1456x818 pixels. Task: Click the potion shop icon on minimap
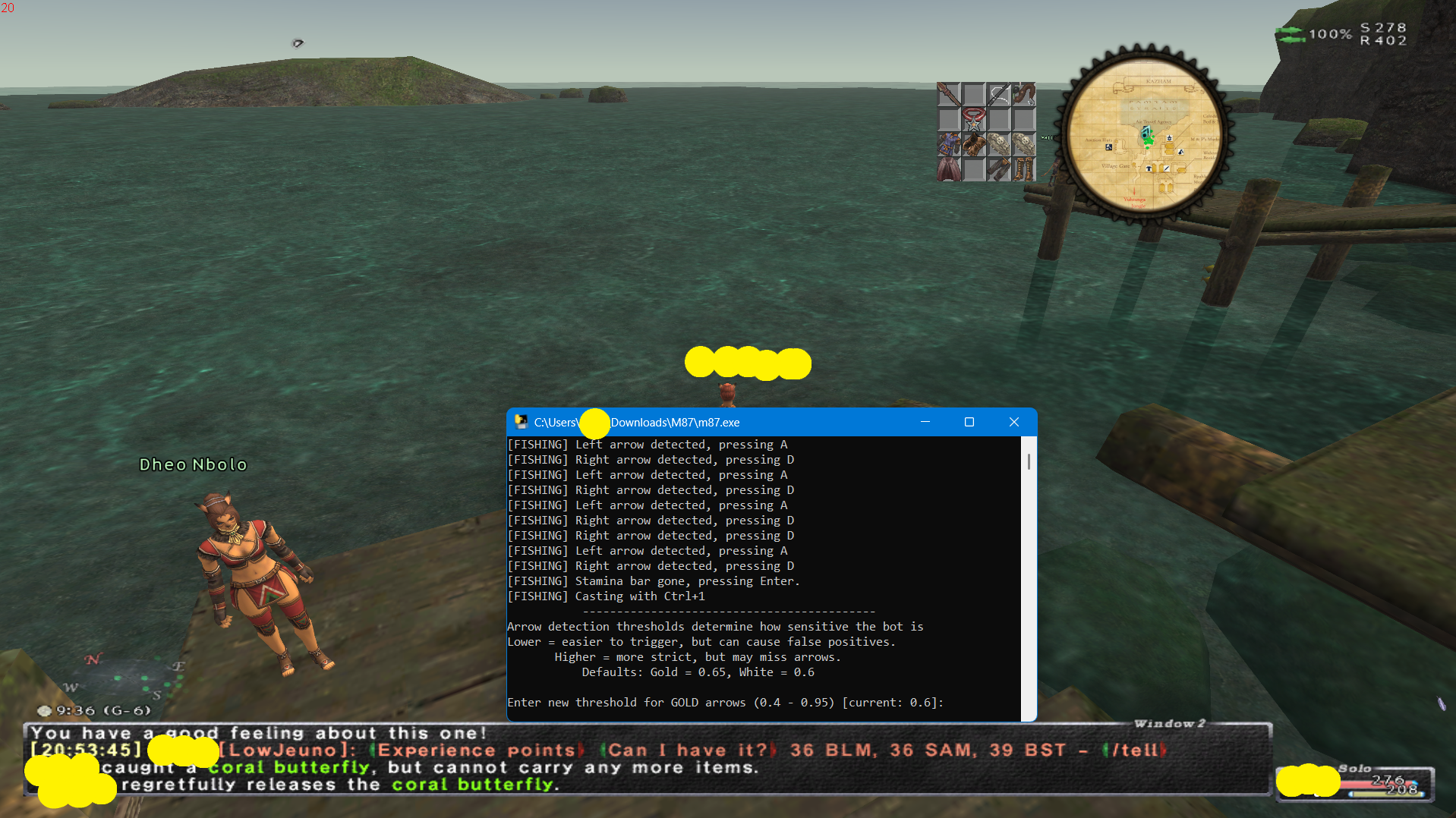[x=1180, y=152]
